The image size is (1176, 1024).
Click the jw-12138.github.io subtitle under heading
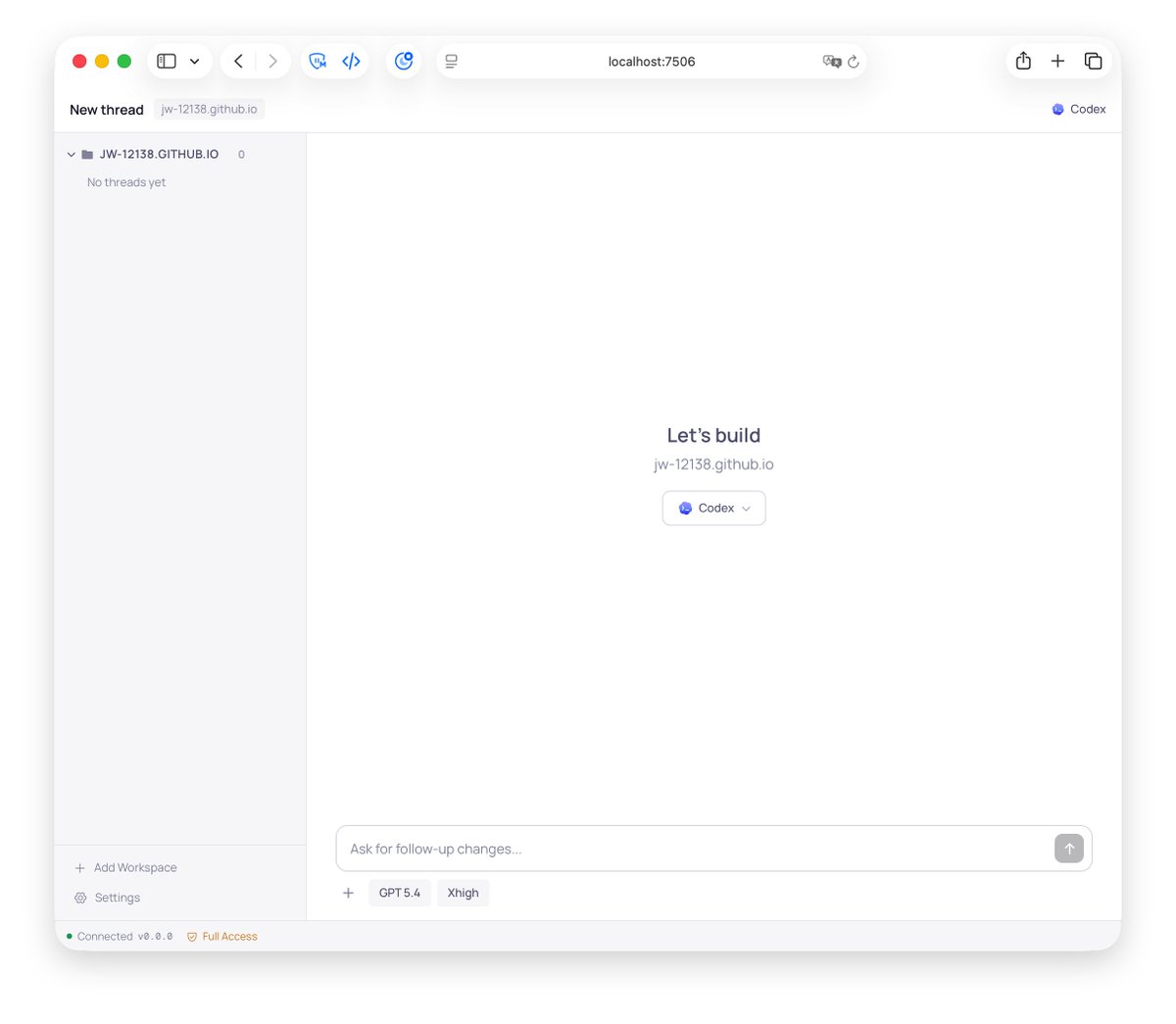click(x=713, y=464)
